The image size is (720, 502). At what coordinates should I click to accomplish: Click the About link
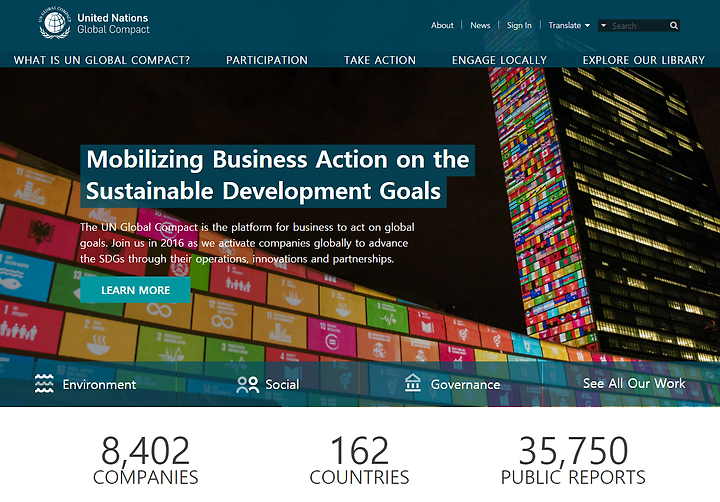(442, 25)
